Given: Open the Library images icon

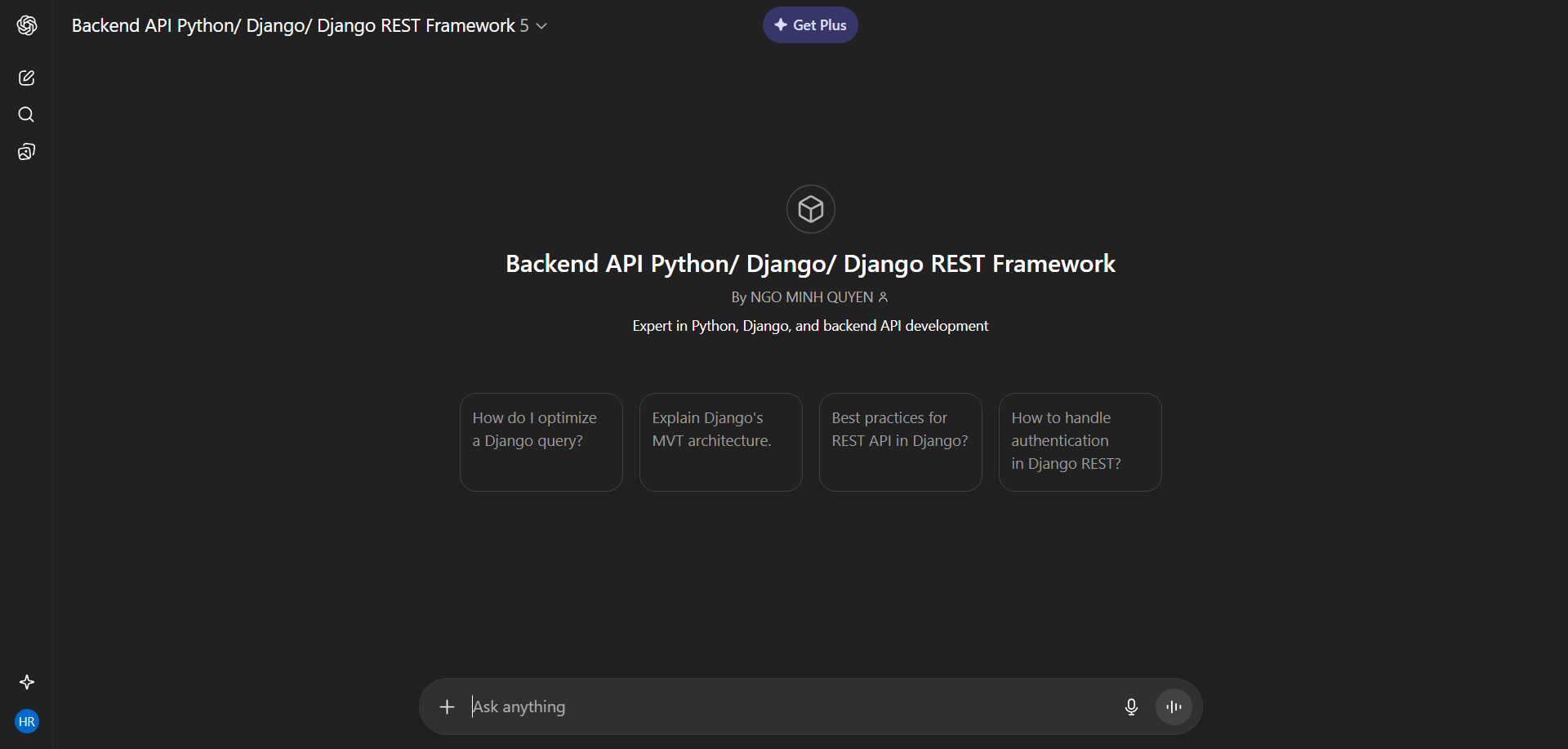Looking at the screenshot, I should click(x=27, y=152).
